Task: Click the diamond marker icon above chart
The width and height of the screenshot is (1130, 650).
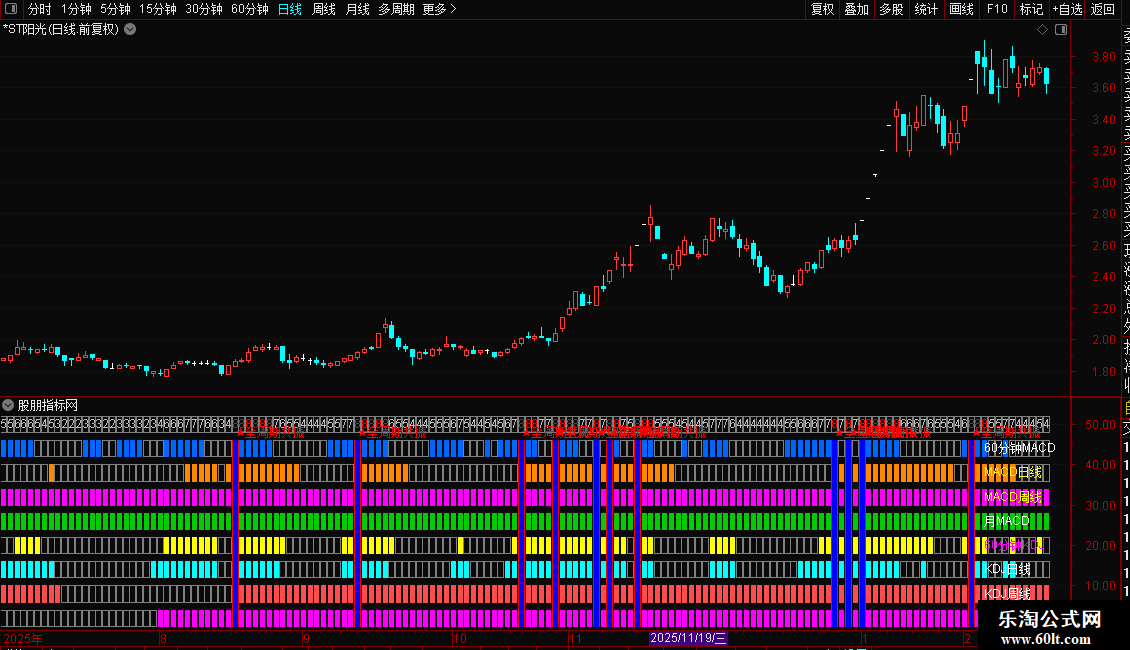Action: coord(1042,30)
